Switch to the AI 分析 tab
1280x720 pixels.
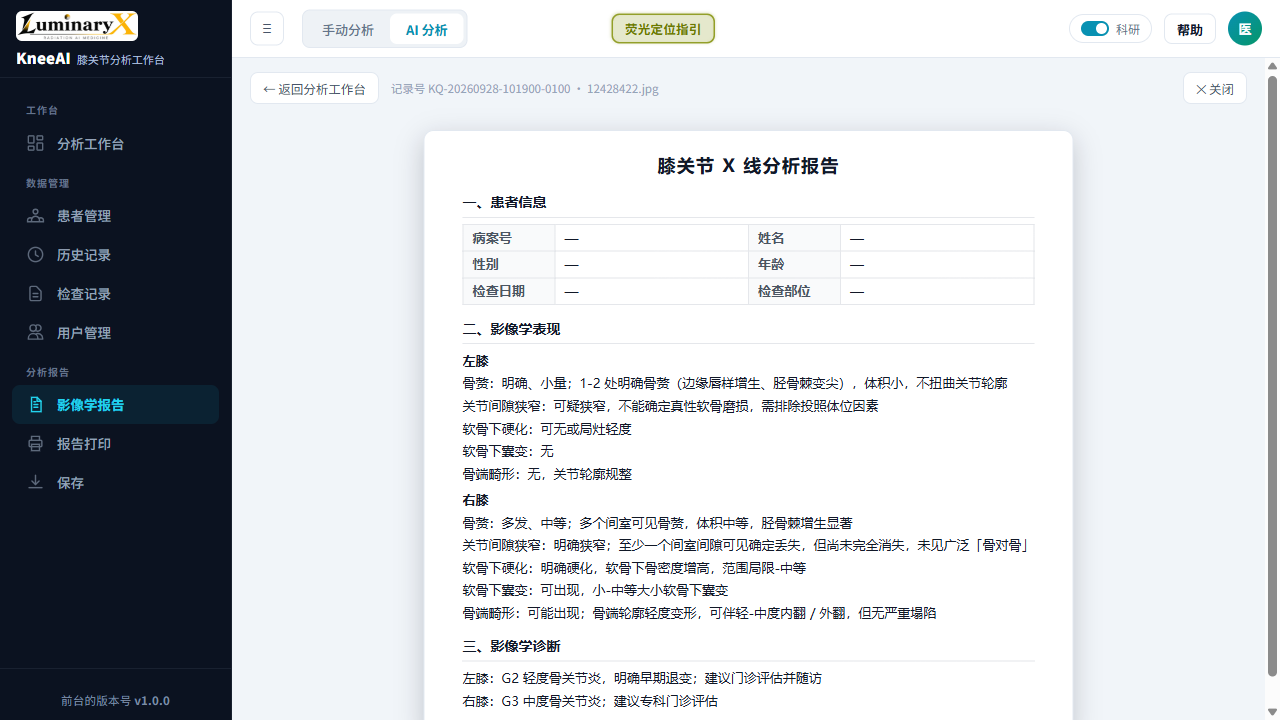(427, 30)
